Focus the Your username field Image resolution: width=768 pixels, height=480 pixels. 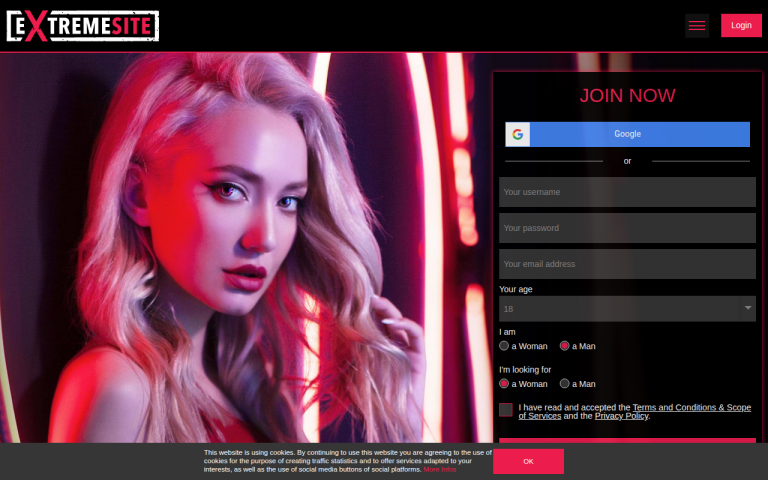[x=627, y=192]
